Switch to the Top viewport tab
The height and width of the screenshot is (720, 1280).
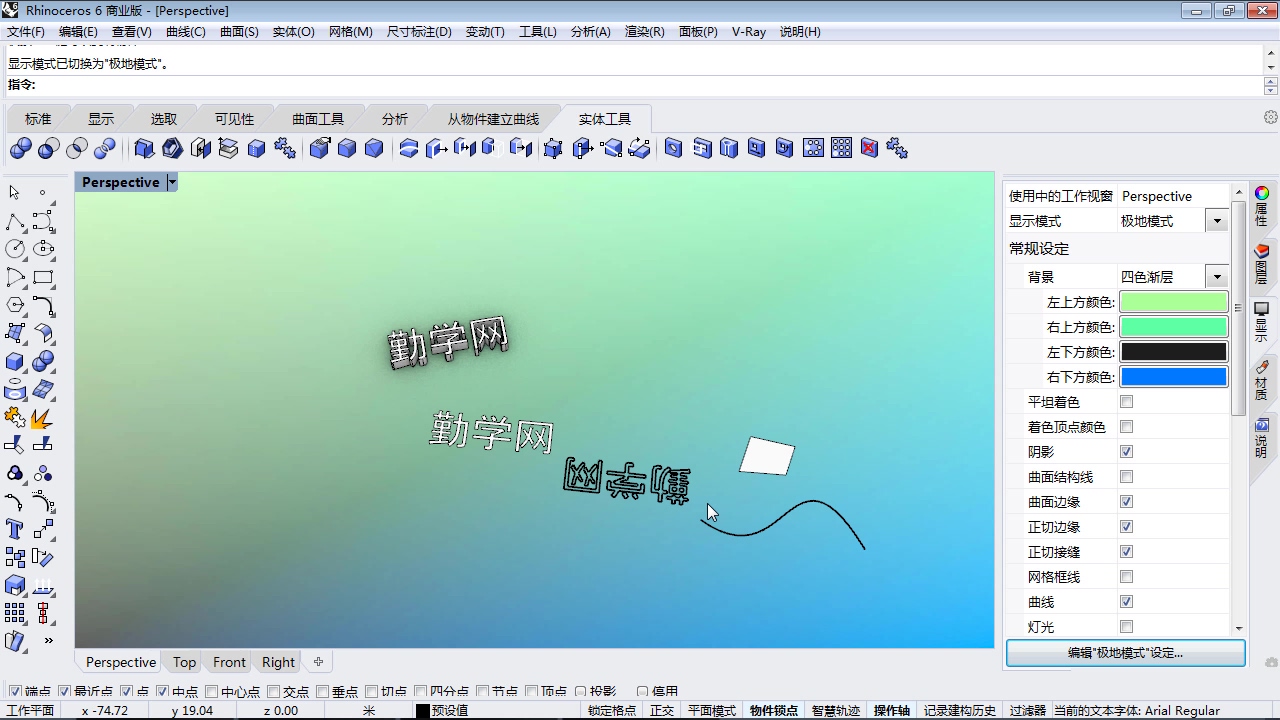pyautogui.click(x=184, y=662)
